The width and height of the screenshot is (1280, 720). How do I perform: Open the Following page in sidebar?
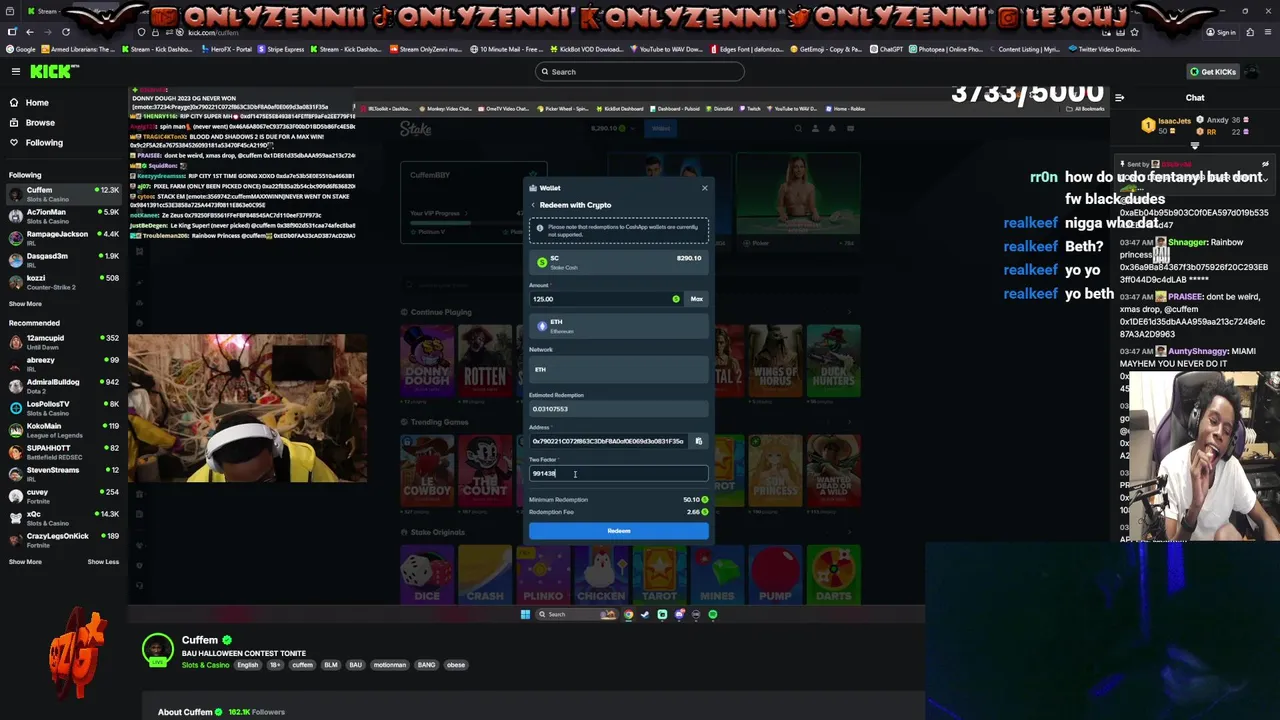[44, 142]
